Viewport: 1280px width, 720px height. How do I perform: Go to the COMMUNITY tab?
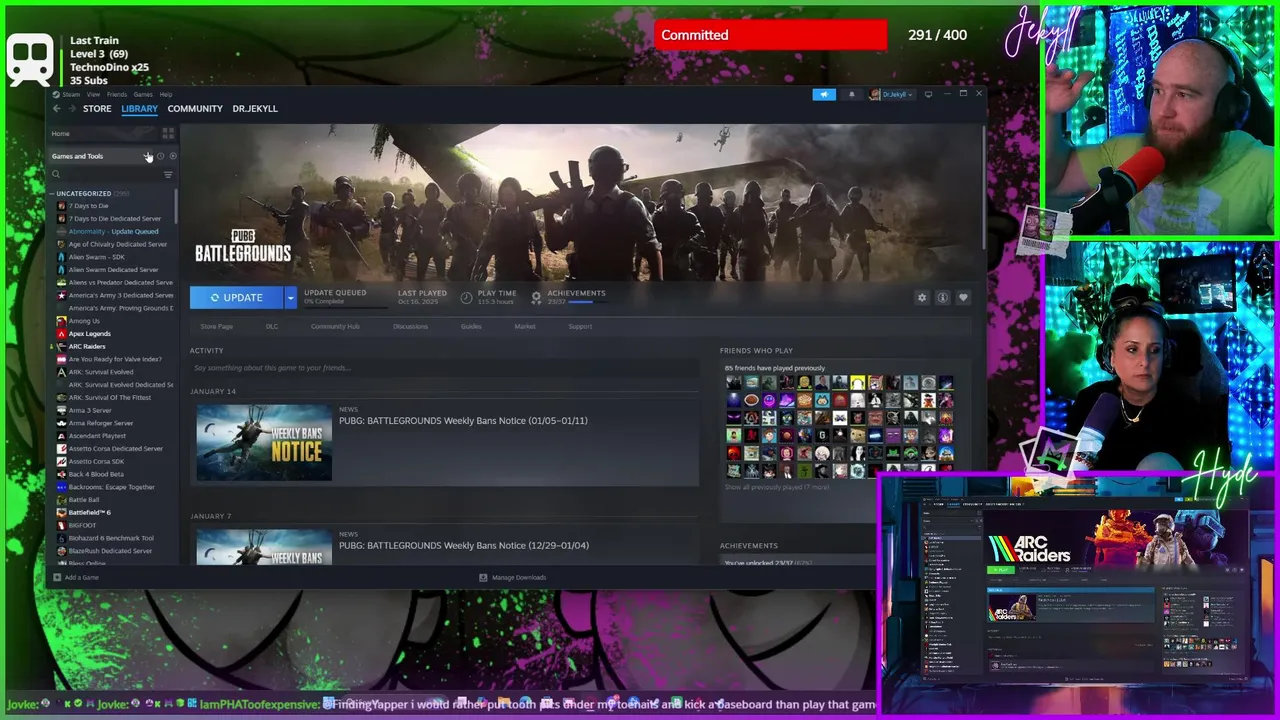pyautogui.click(x=195, y=108)
